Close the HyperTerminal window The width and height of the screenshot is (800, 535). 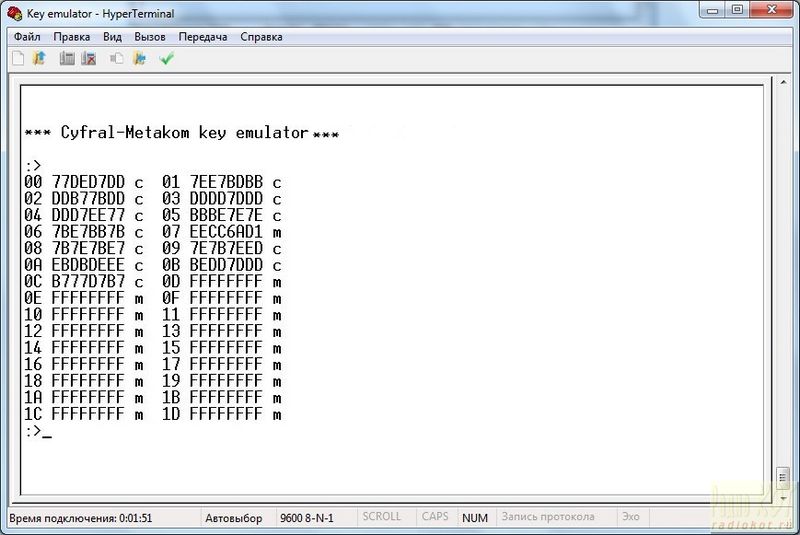(x=772, y=10)
